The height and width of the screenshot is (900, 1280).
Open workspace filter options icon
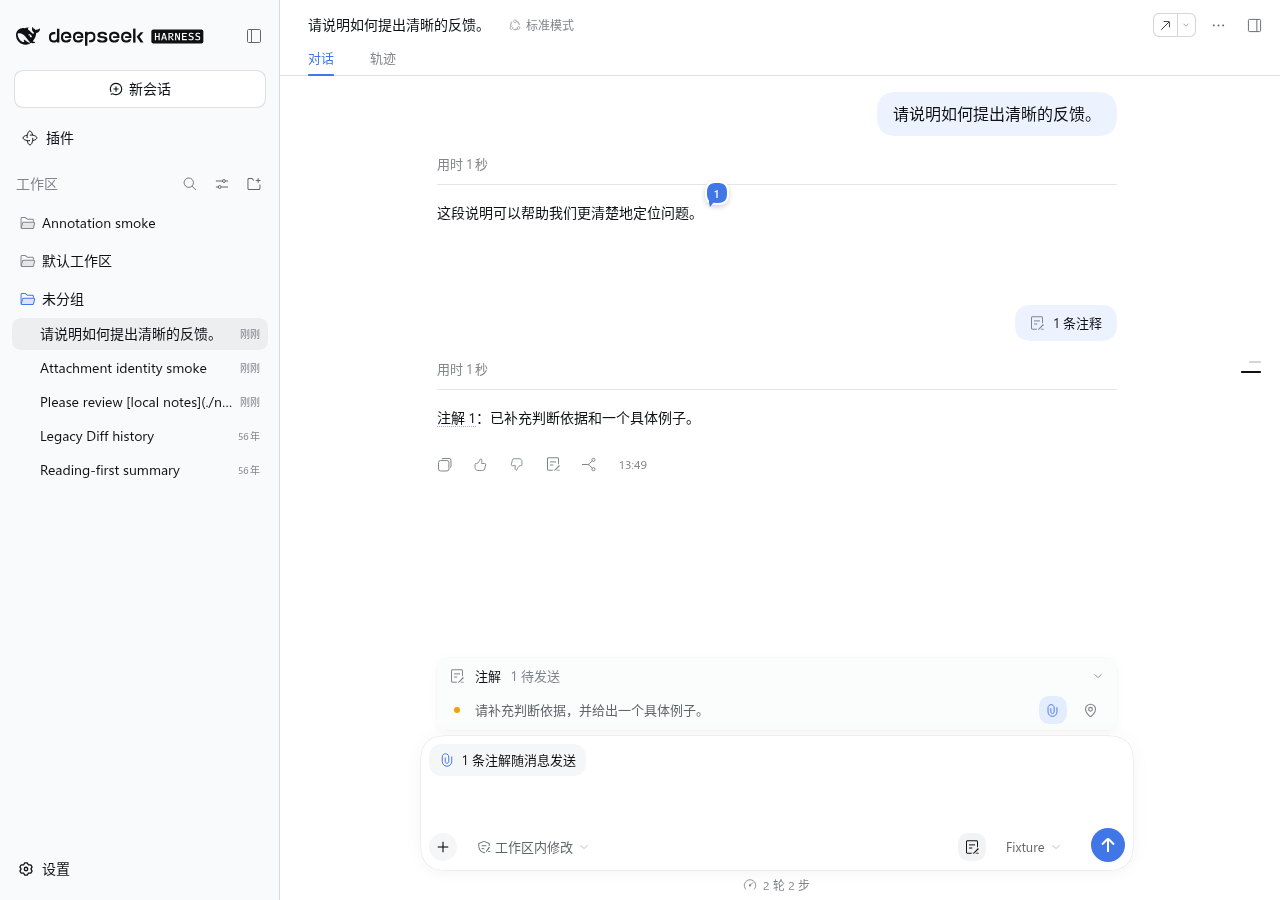pyautogui.click(x=222, y=184)
